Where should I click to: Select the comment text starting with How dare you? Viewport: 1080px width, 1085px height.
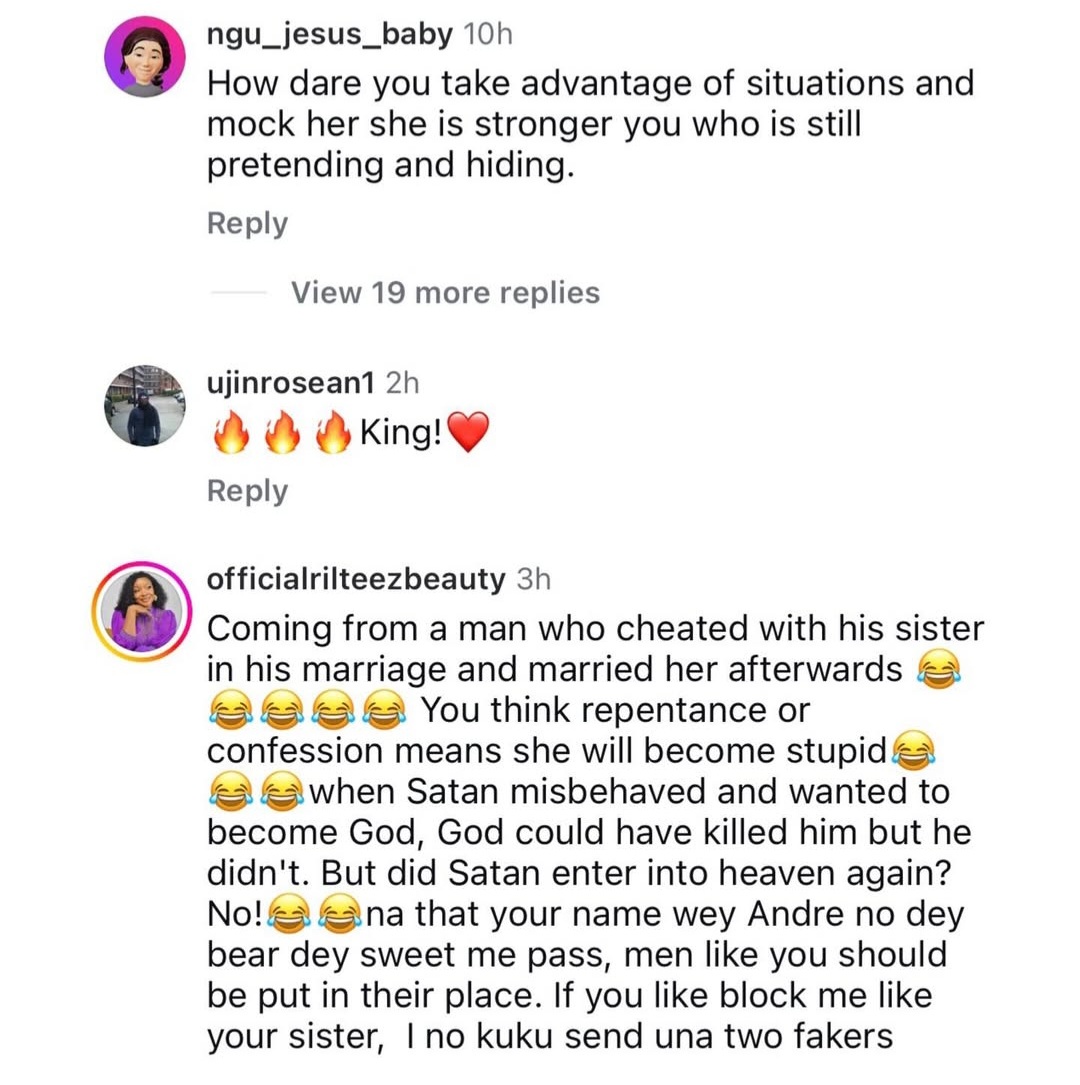(x=590, y=124)
